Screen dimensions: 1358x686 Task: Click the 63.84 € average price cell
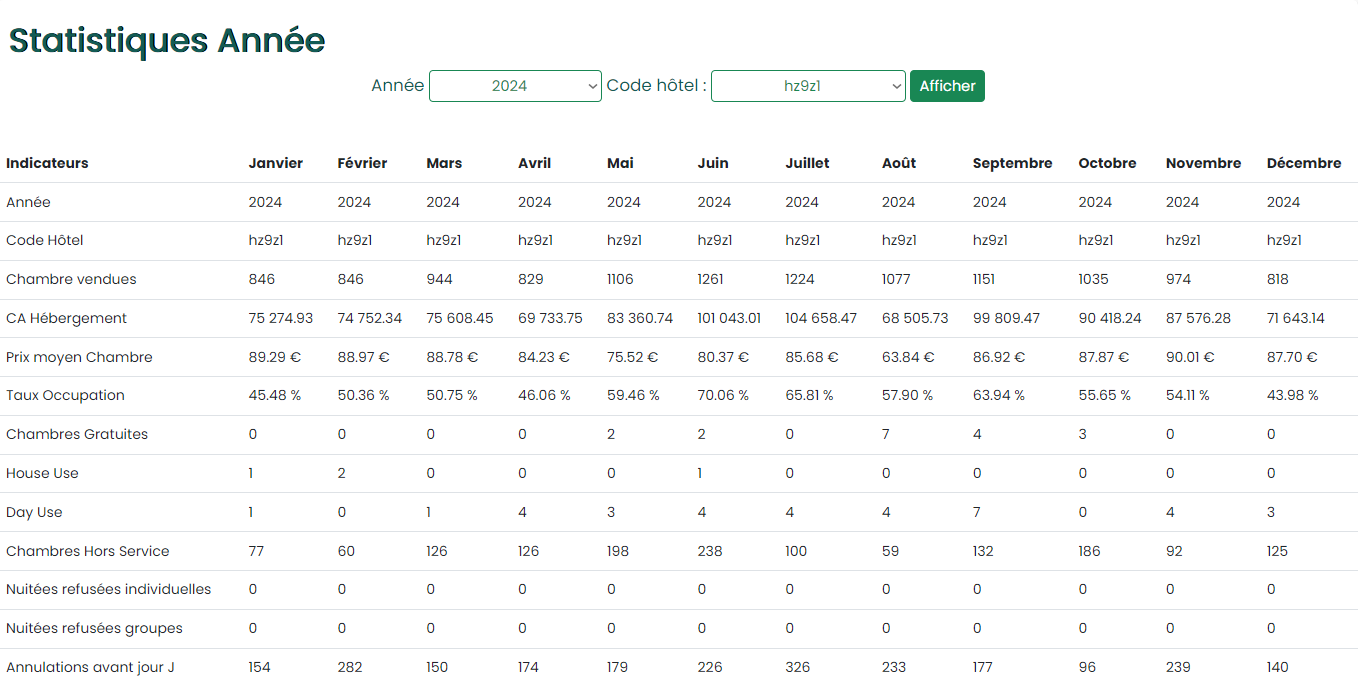coord(907,357)
